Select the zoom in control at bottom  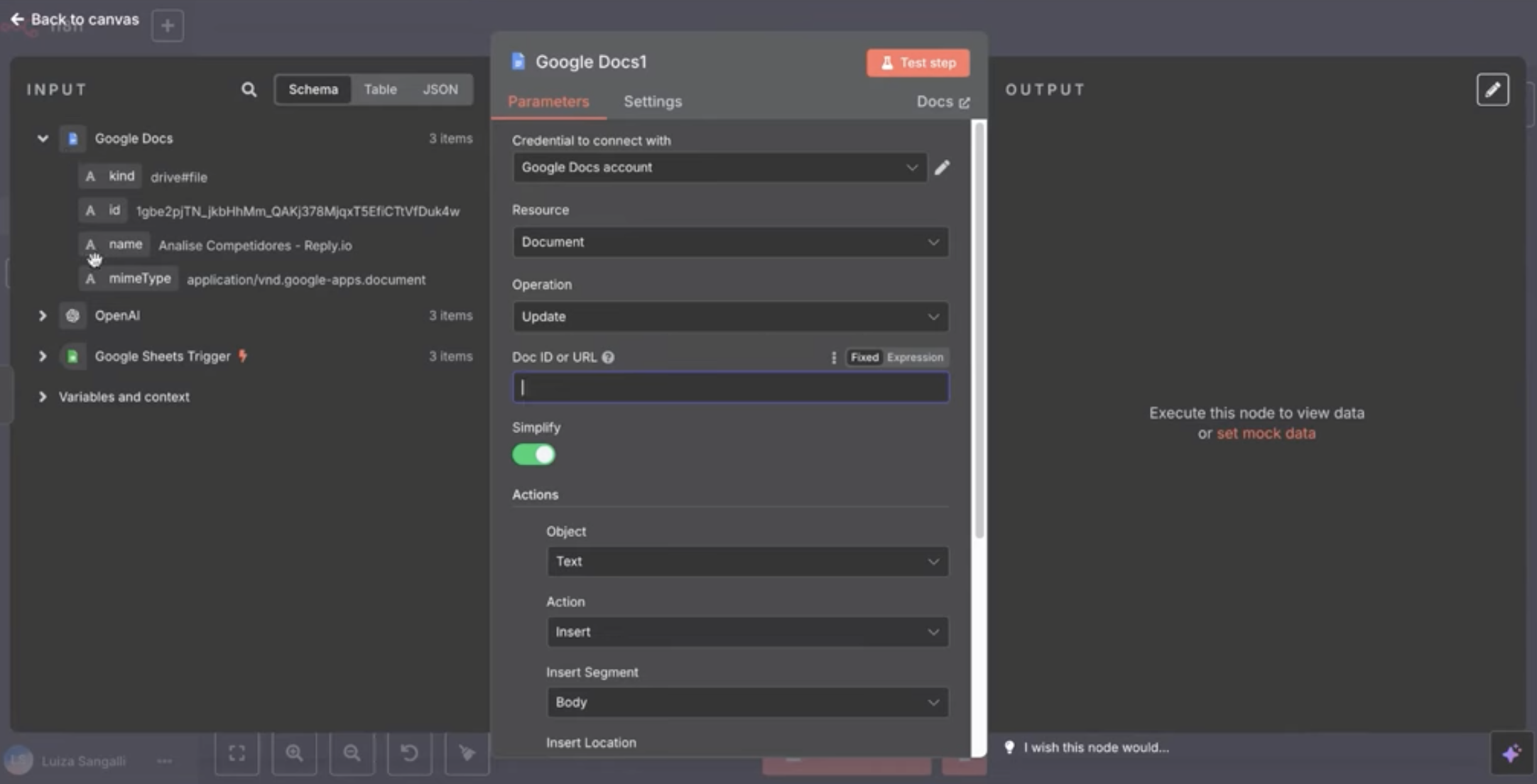click(x=295, y=753)
